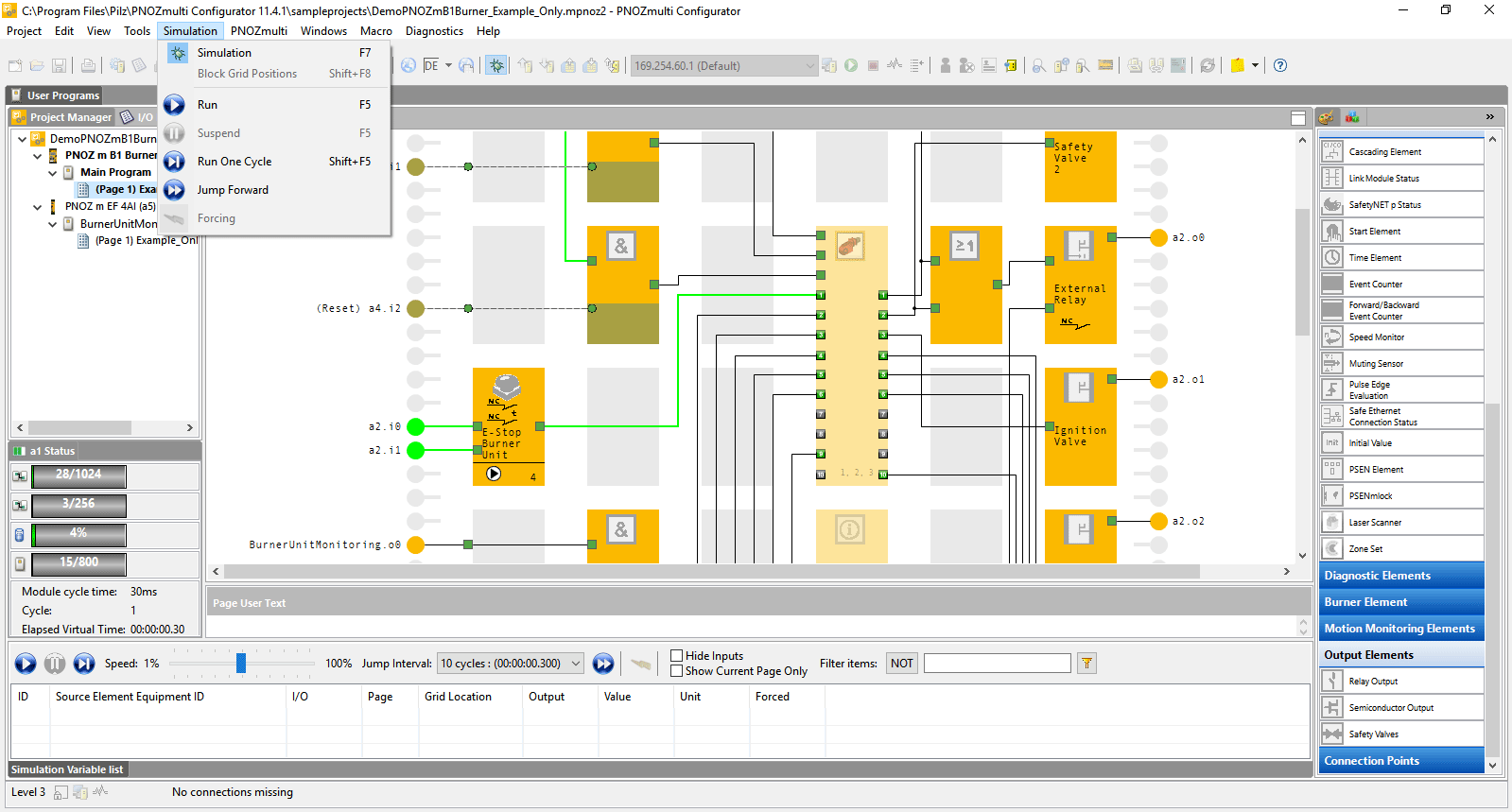
Task: Select the Safety Valves element
Action: (x=1402, y=734)
